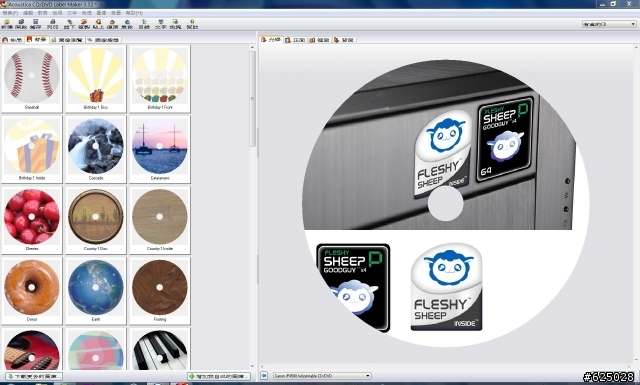Open the first item in the menu bar
This screenshot has width=640, height=385.
(10, 13)
